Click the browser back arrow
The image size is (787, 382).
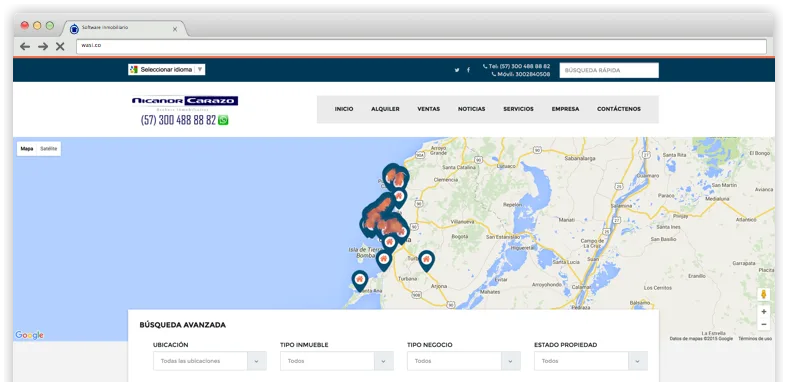[25, 46]
